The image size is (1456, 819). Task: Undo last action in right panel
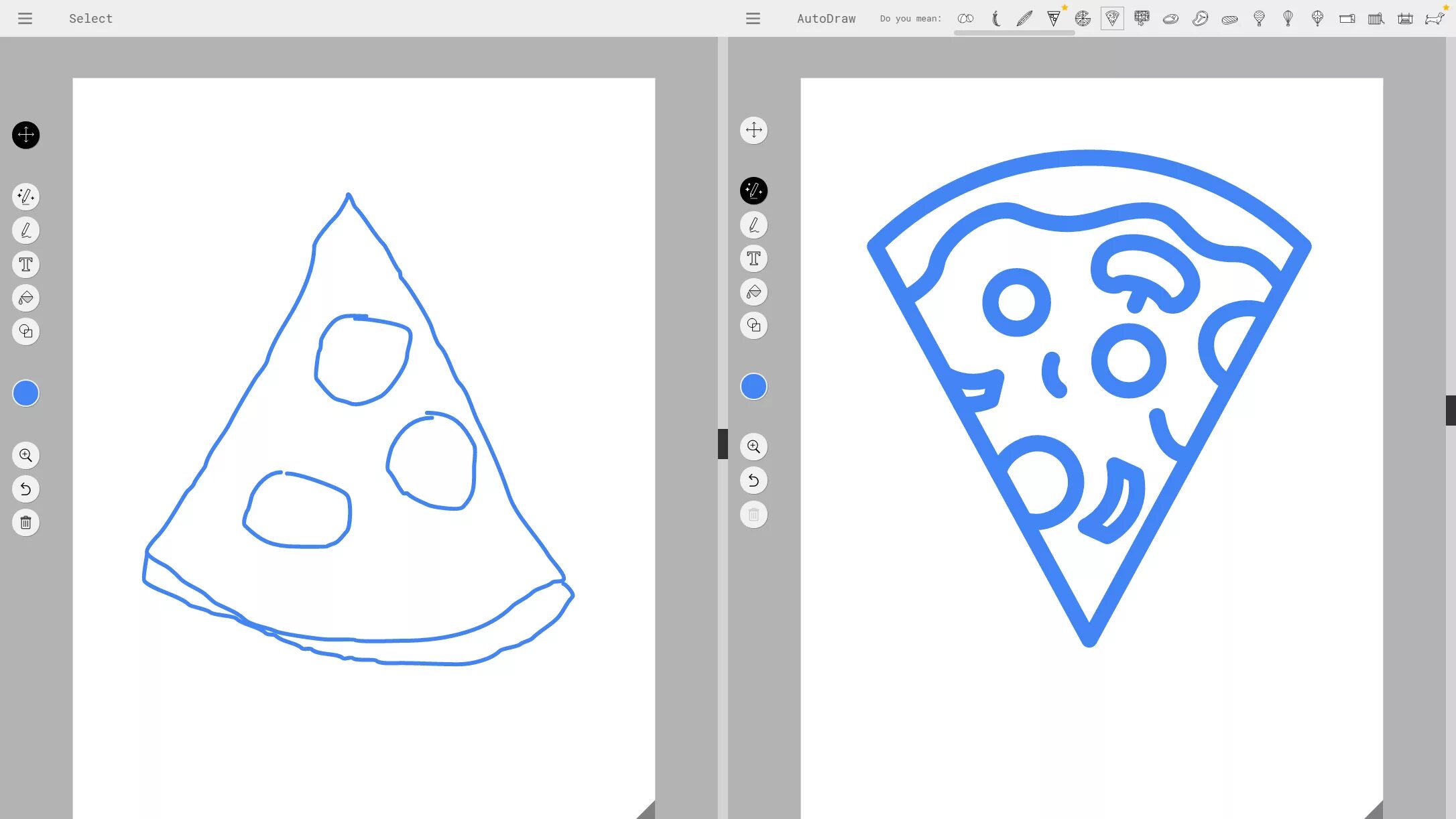(x=753, y=480)
